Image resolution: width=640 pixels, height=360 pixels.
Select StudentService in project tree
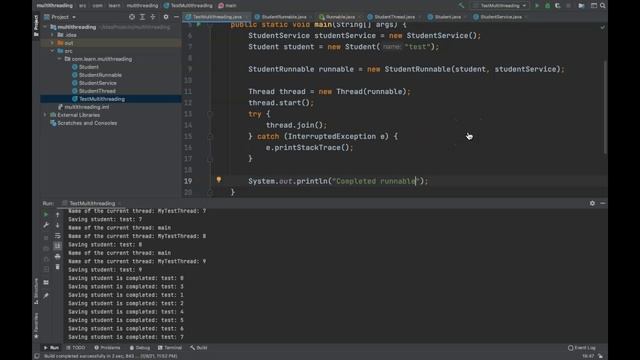coord(98,83)
